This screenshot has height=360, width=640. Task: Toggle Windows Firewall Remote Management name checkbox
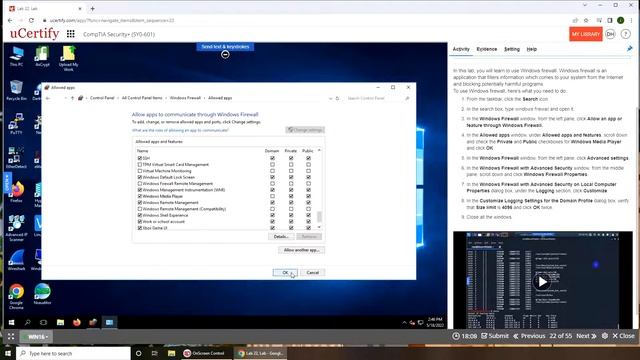140,183
